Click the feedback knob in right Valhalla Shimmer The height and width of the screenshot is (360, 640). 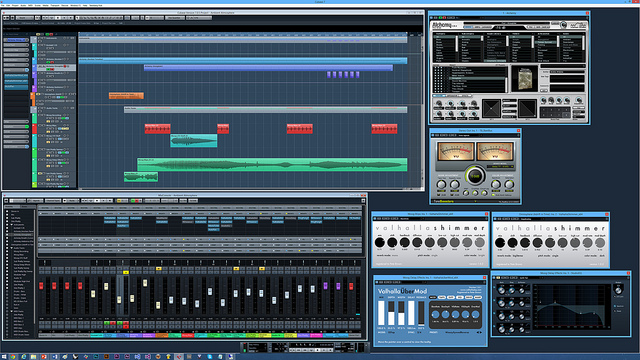click(x=525, y=243)
